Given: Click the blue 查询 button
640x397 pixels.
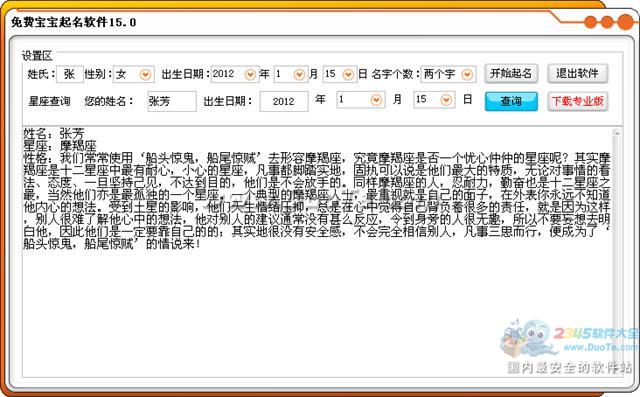Looking at the screenshot, I should (511, 101).
